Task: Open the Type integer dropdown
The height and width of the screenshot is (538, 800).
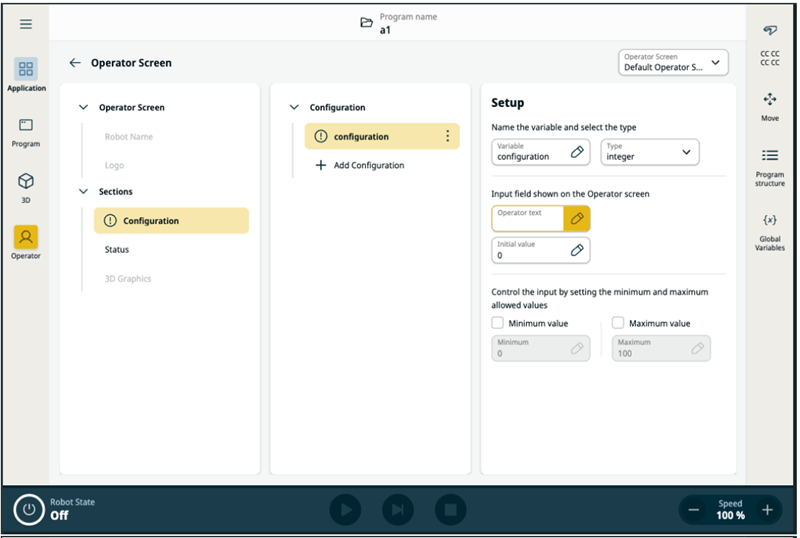Action: 649,152
